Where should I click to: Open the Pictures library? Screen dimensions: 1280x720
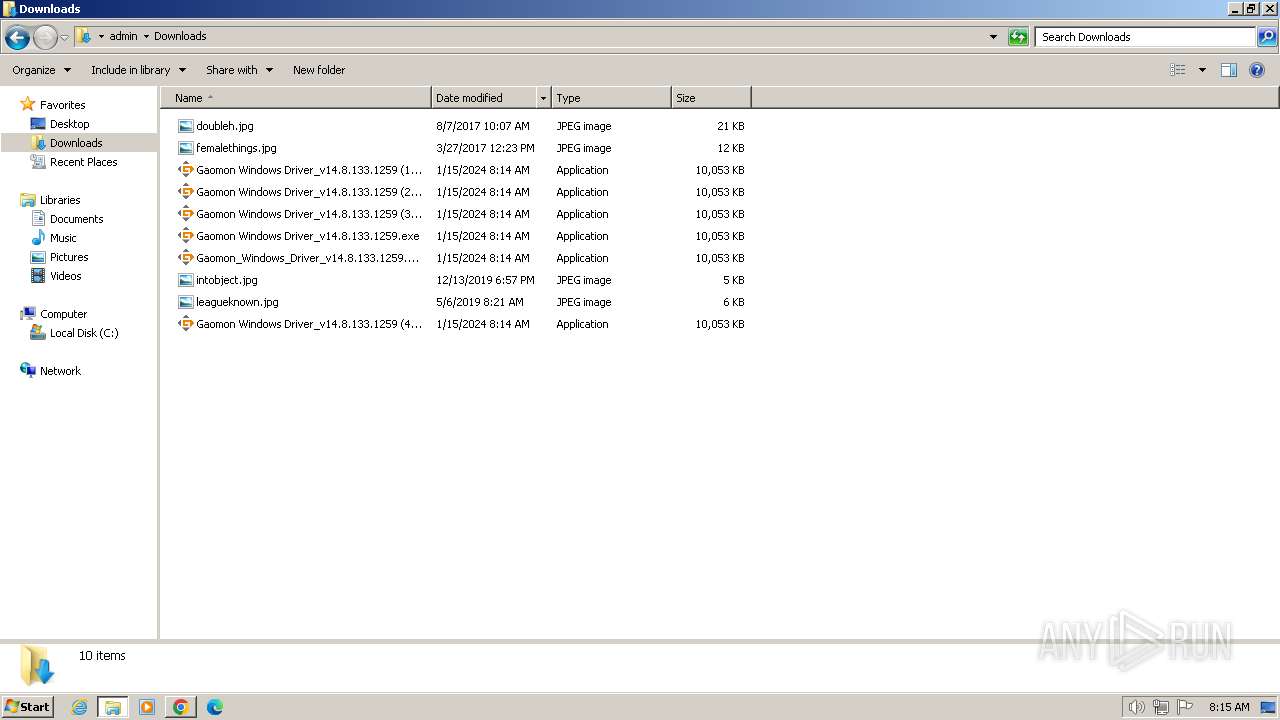coord(69,257)
